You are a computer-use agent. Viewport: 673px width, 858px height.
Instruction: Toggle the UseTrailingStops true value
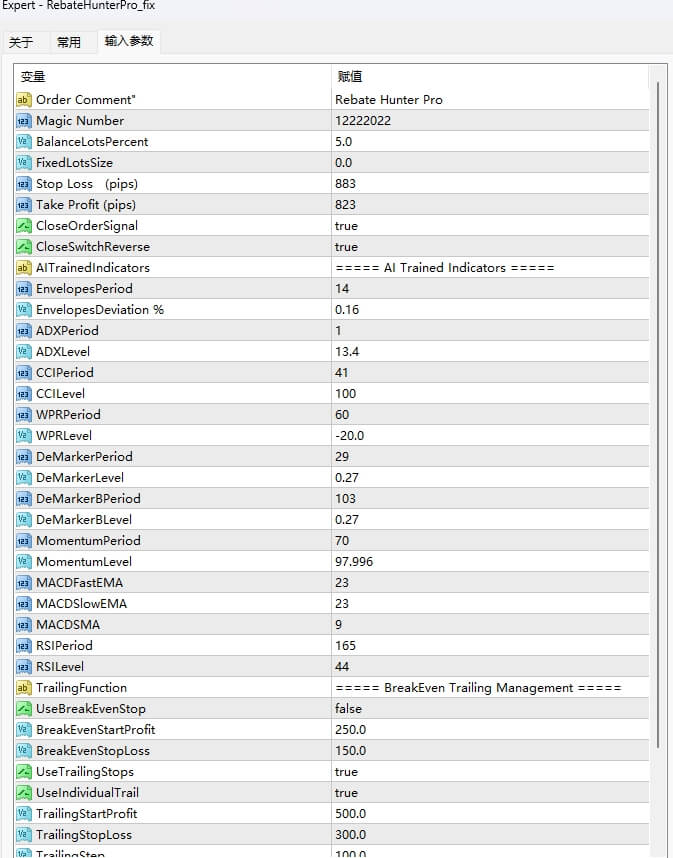346,772
